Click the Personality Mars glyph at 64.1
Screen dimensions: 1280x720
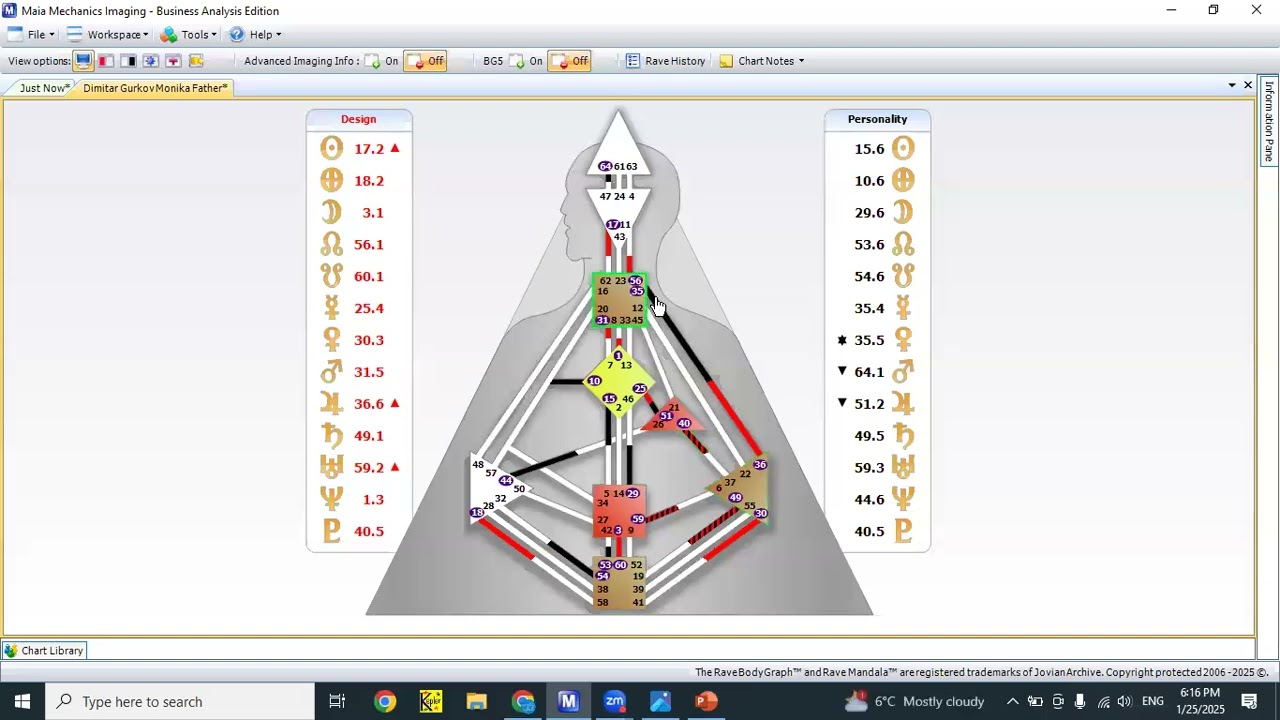903,372
